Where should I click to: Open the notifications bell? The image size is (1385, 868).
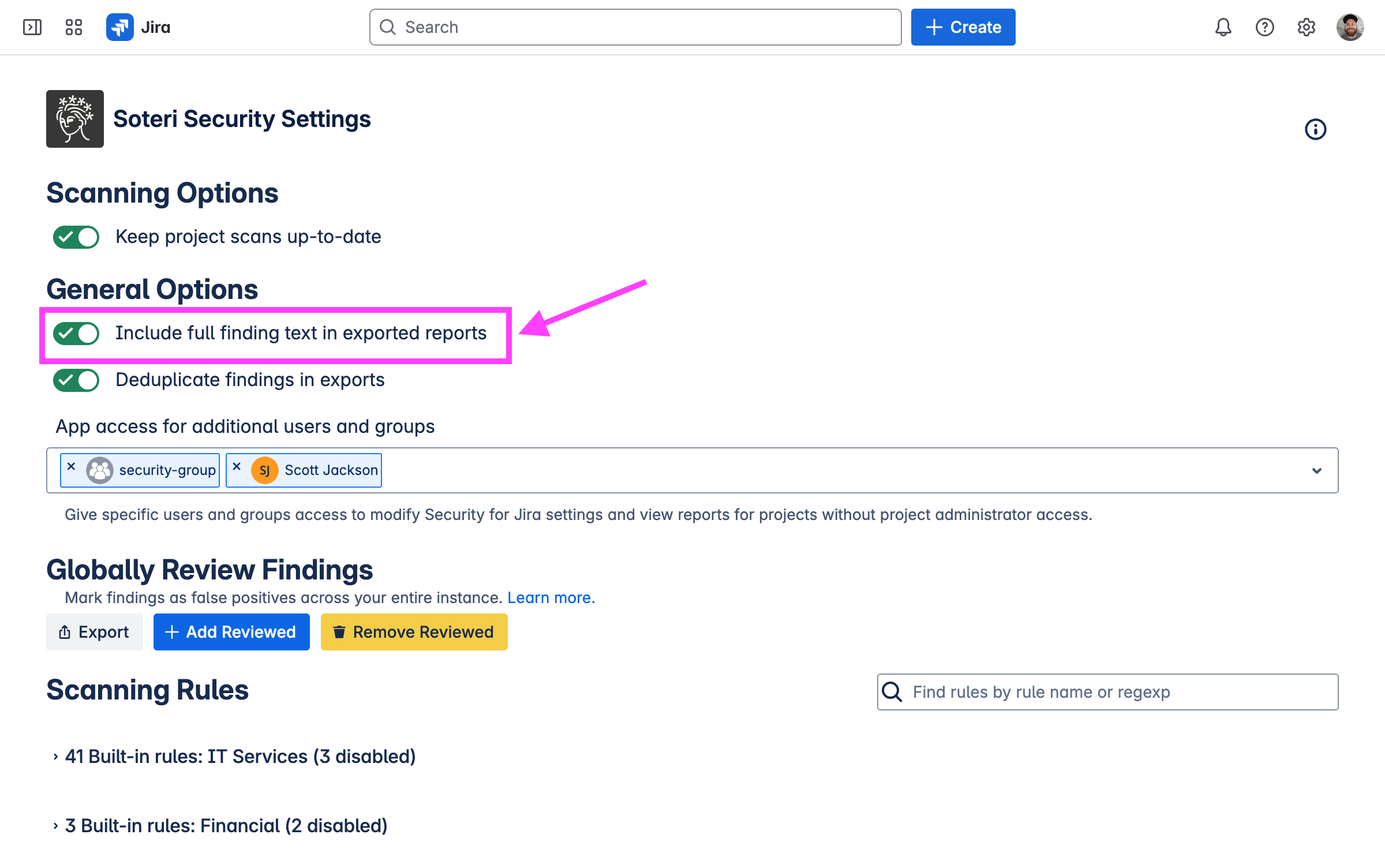click(1223, 27)
